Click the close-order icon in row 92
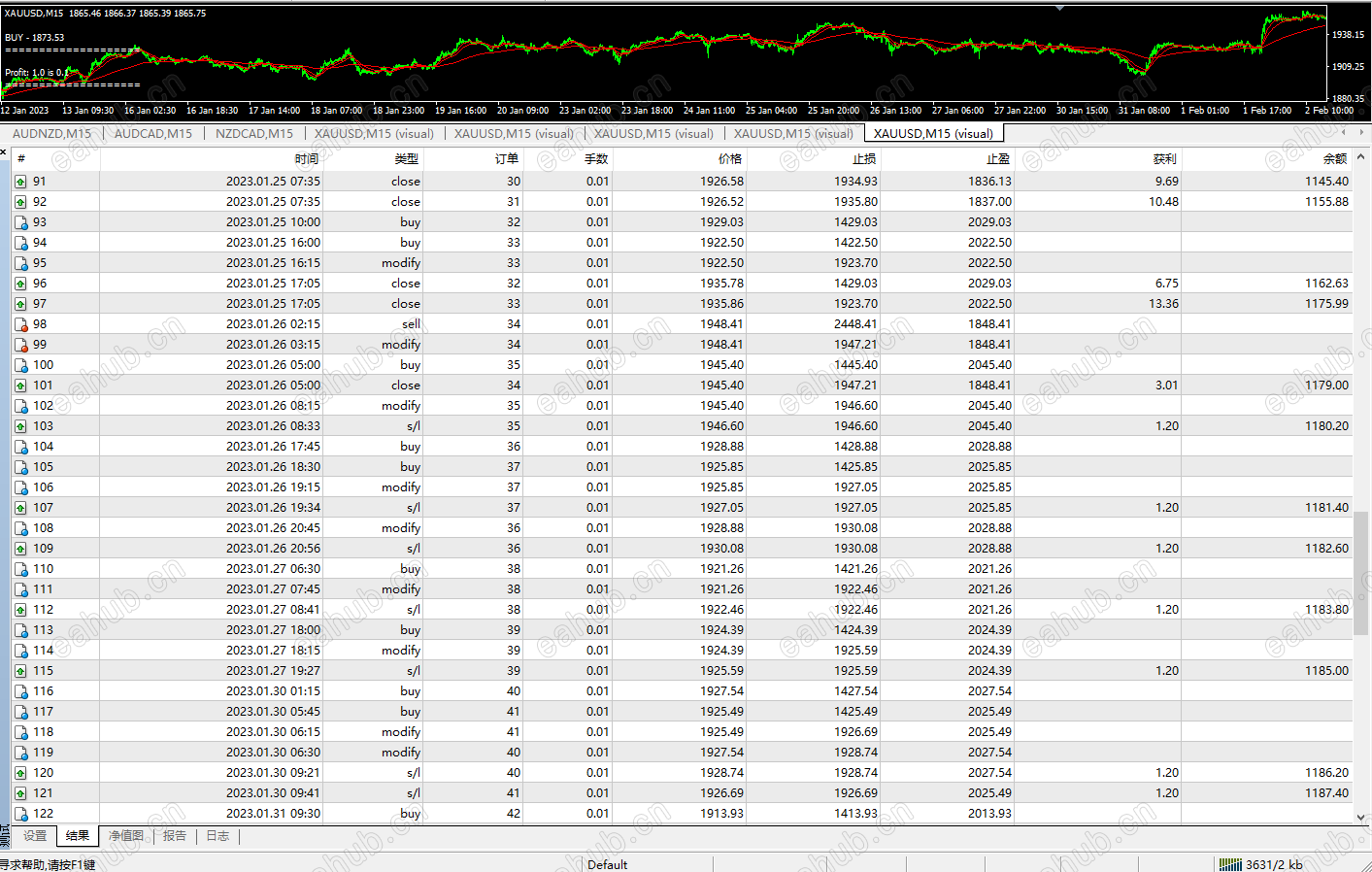1372x872 pixels. click(20, 202)
